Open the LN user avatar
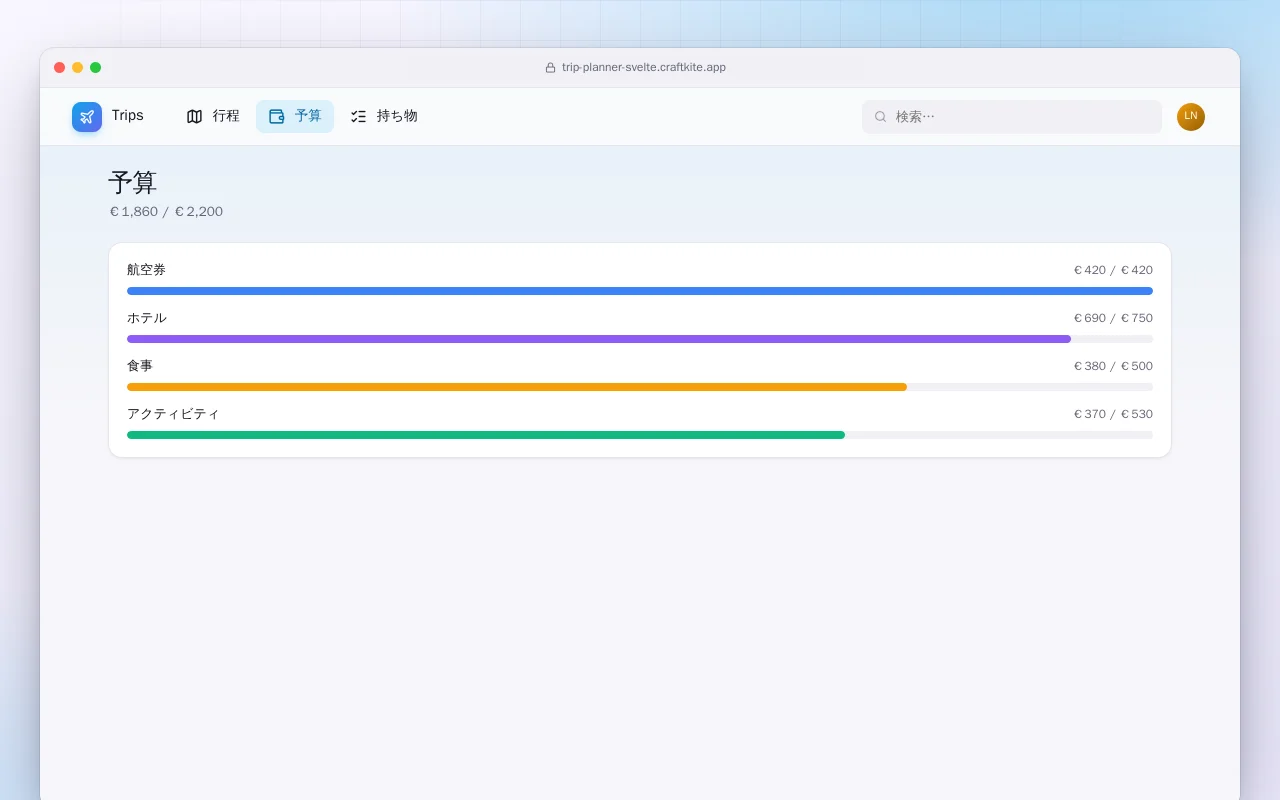Screen dimensions: 1280x800 coord(1191,117)
